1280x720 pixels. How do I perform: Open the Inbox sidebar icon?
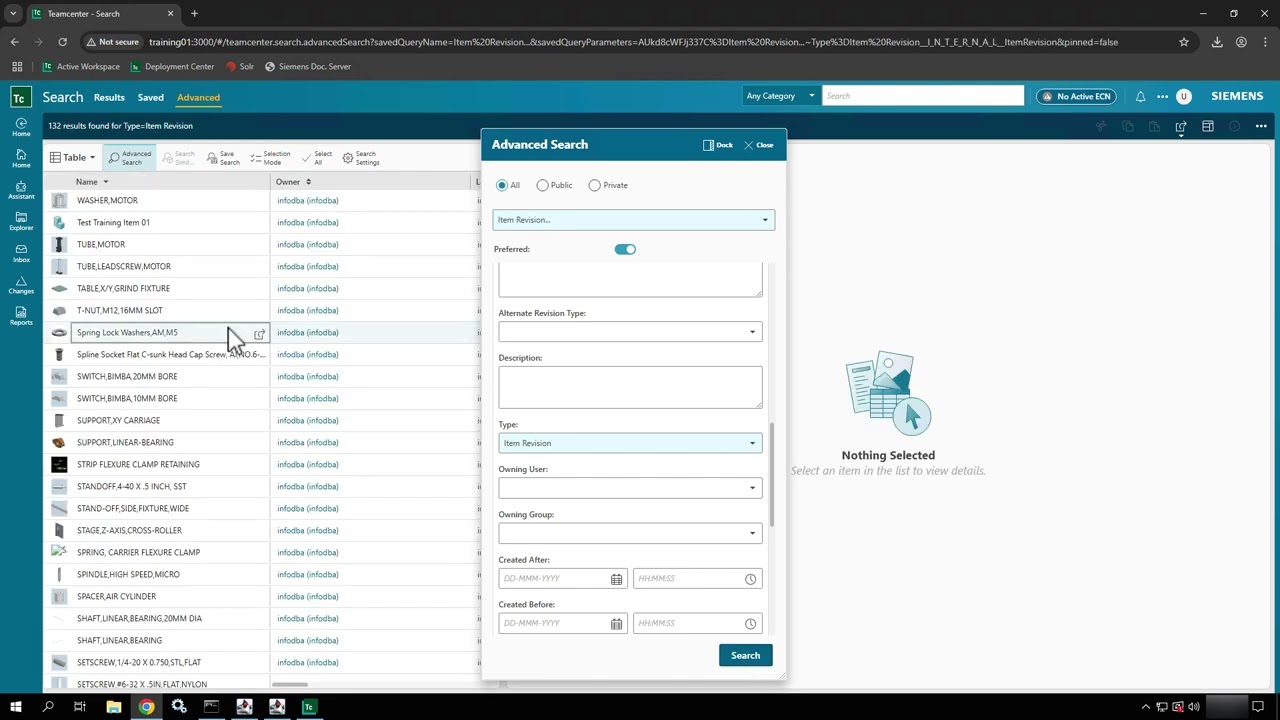pyautogui.click(x=21, y=253)
